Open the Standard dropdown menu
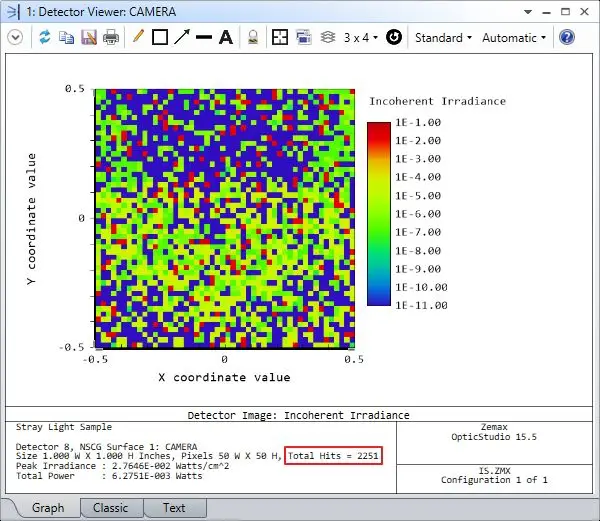The image size is (600, 521). (x=443, y=37)
